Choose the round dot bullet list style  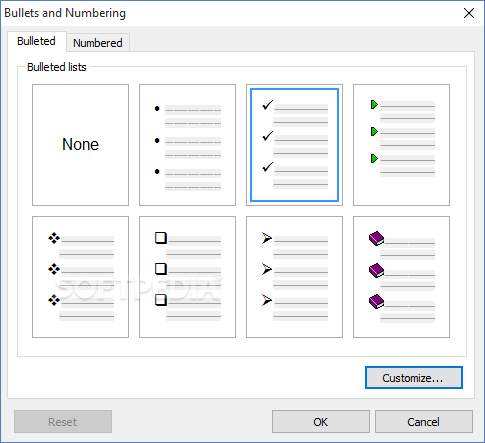coord(187,145)
